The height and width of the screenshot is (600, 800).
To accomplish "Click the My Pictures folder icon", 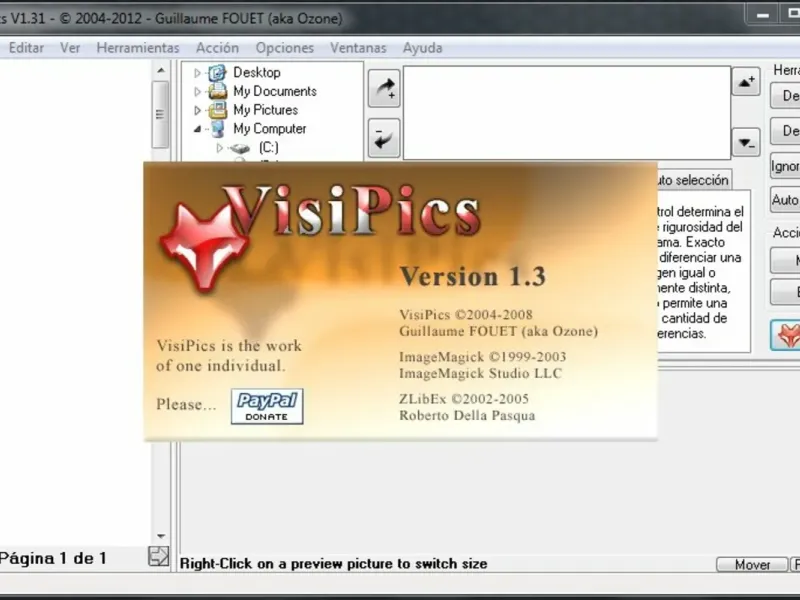I will tap(217, 110).
